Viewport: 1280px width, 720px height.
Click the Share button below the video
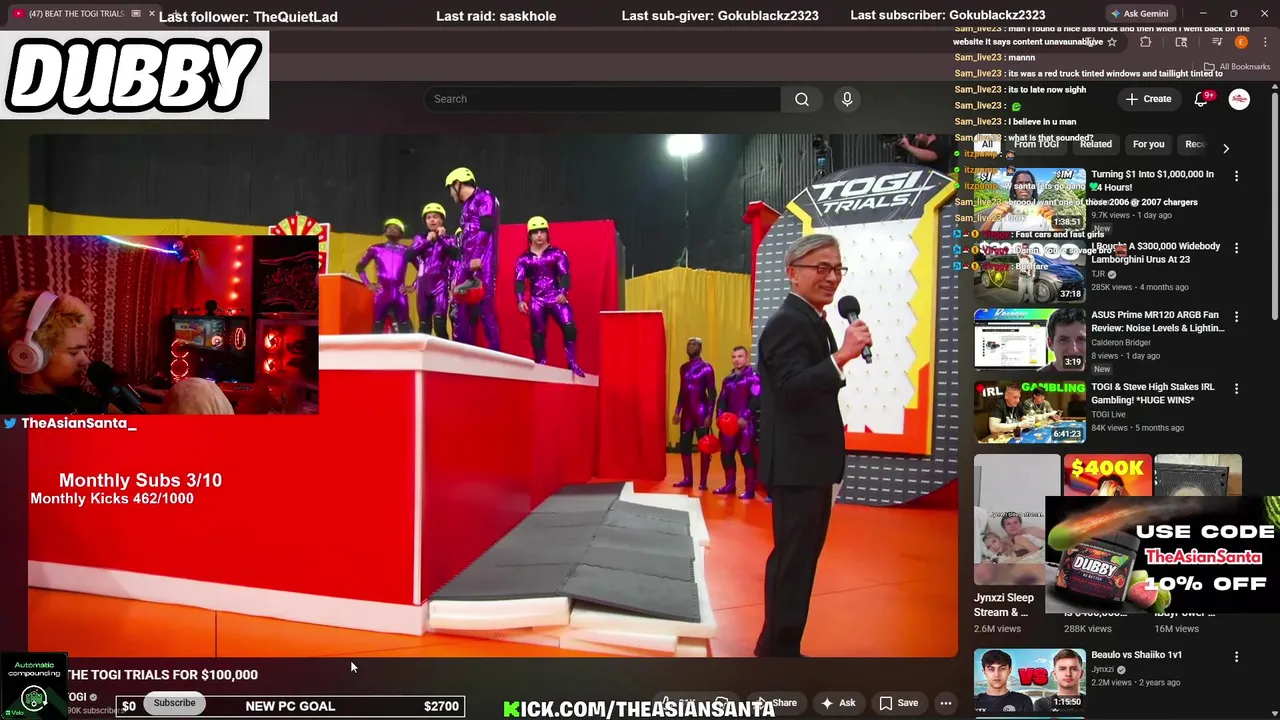tap(776, 703)
